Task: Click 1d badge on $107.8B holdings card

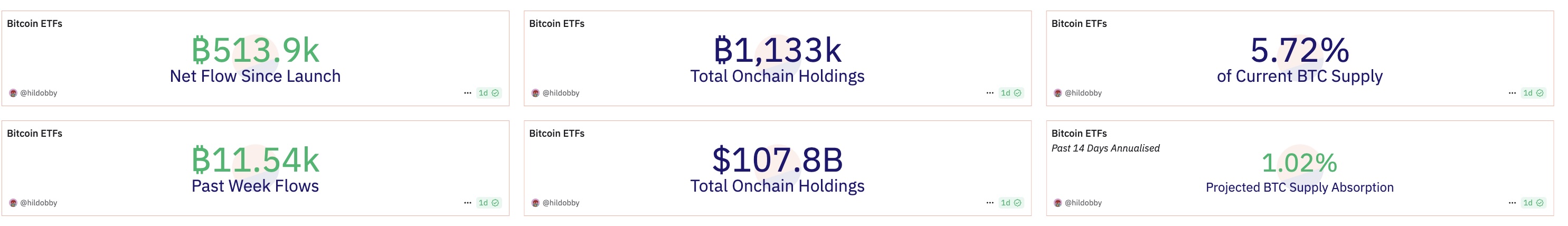Action: tap(1011, 203)
